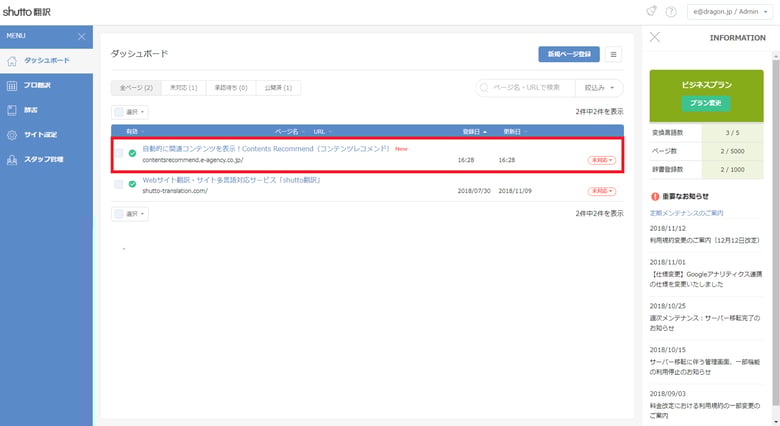Click the ビジネスプラン heading
780x426 pixels.
click(706, 85)
